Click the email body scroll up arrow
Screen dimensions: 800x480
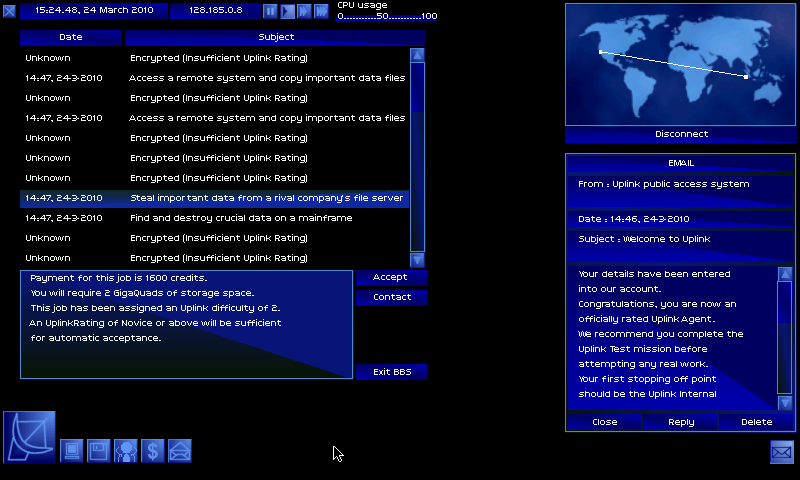(785, 274)
